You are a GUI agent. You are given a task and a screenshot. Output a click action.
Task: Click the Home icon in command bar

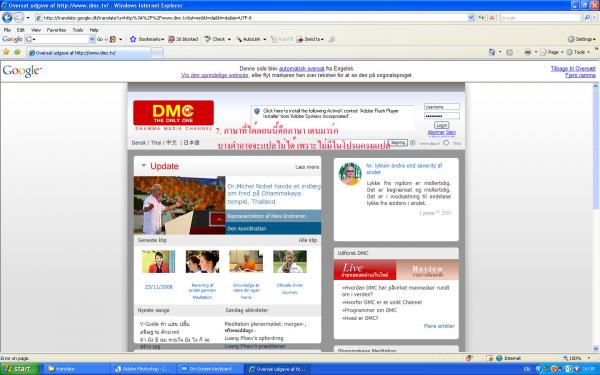point(492,52)
